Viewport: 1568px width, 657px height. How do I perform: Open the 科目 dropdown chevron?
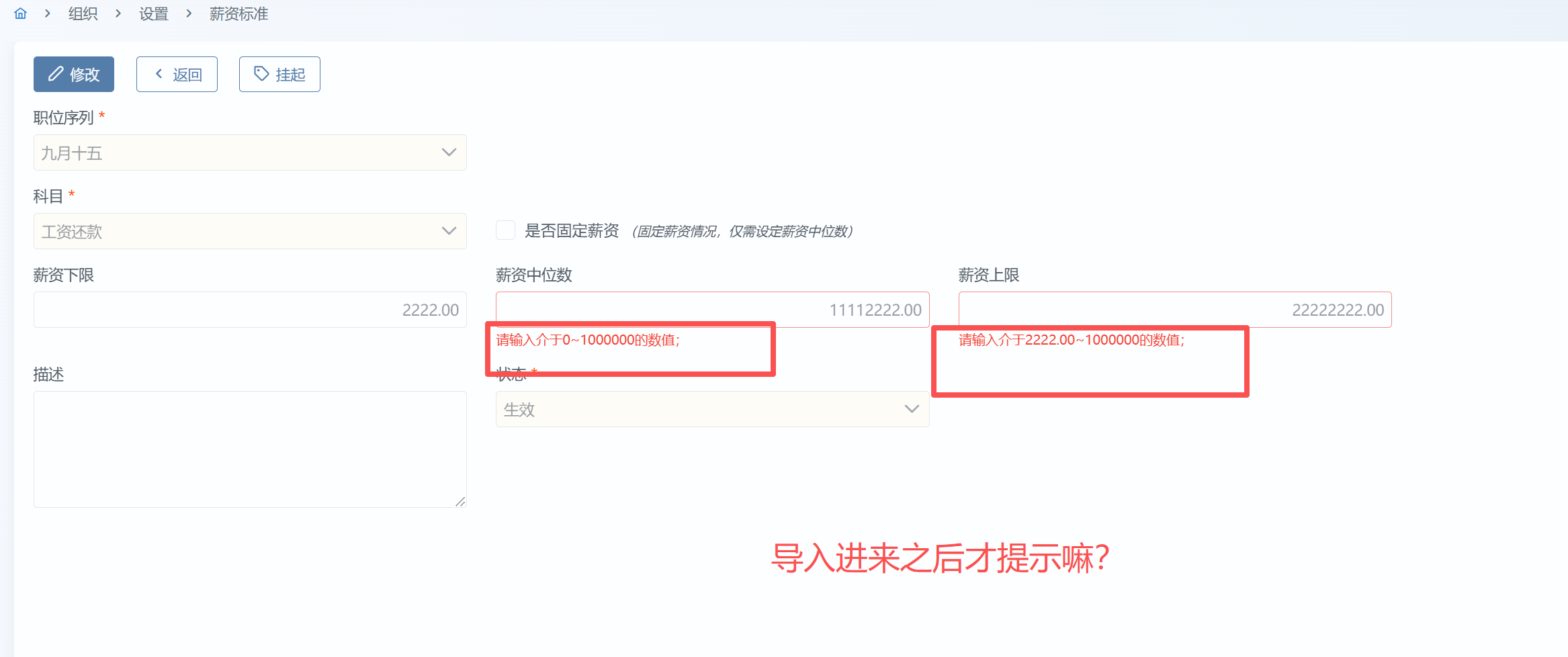point(449,231)
